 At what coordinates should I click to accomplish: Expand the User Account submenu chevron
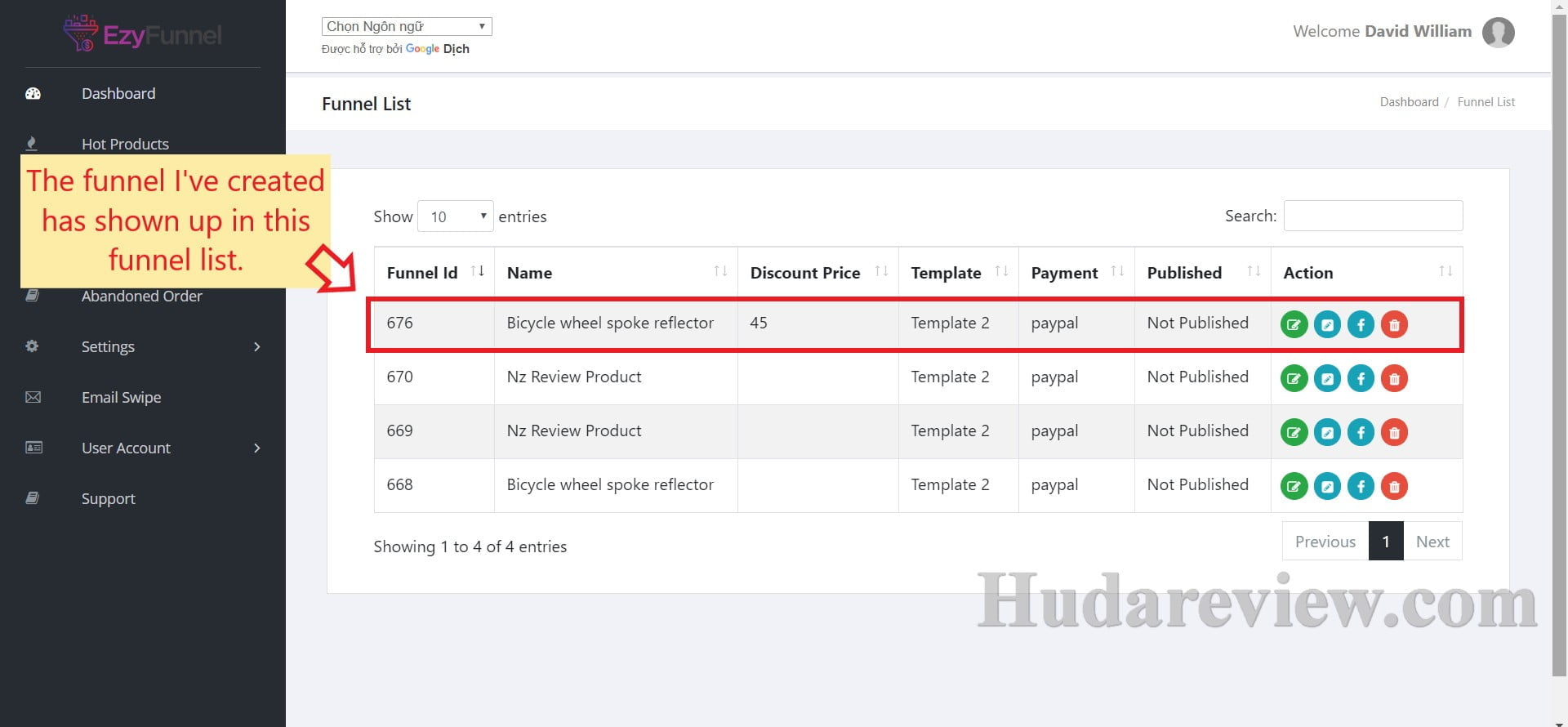tap(257, 448)
